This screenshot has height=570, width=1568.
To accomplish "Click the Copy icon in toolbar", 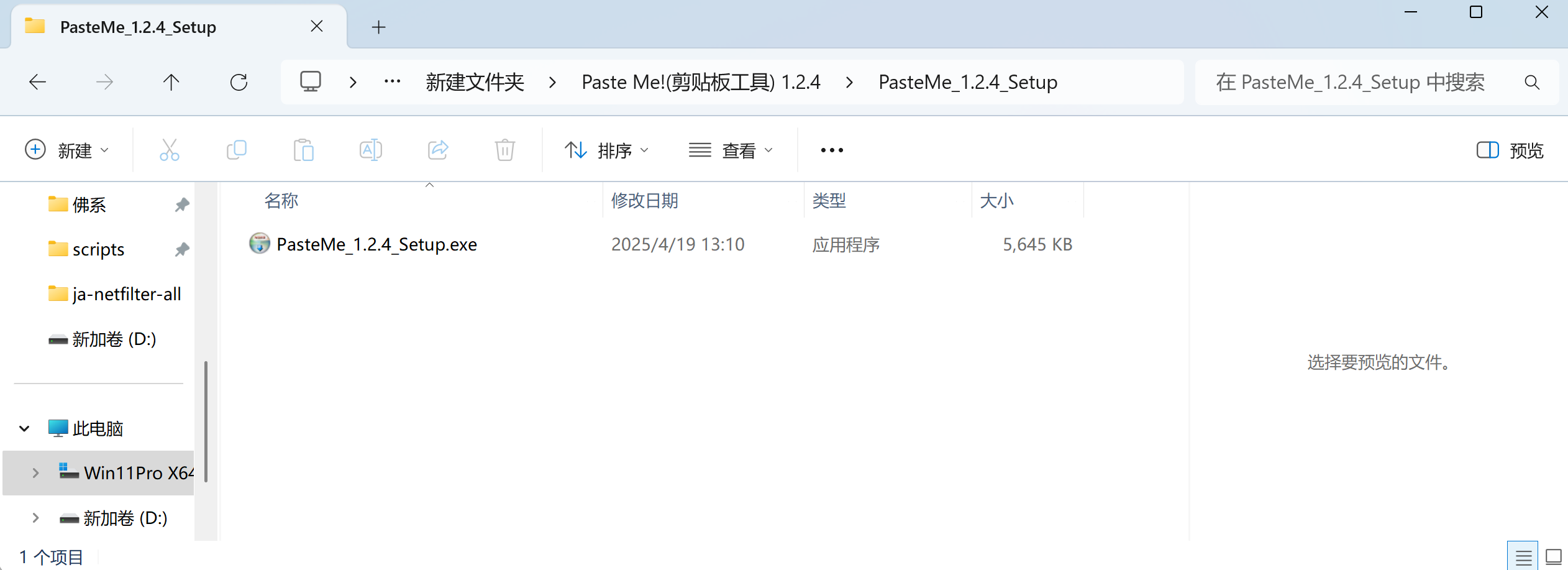I will click(237, 150).
